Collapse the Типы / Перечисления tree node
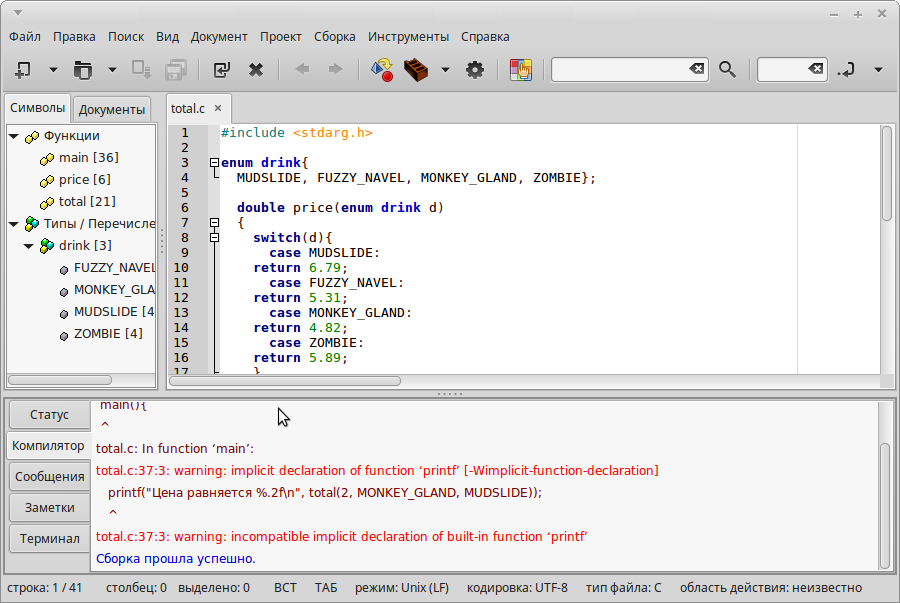 [x=14, y=224]
